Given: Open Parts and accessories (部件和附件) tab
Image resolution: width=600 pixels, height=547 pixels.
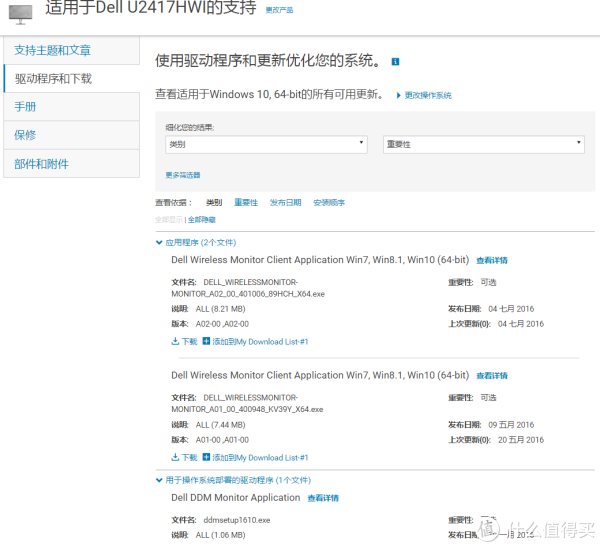Looking at the screenshot, I should (x=72, y=164).
